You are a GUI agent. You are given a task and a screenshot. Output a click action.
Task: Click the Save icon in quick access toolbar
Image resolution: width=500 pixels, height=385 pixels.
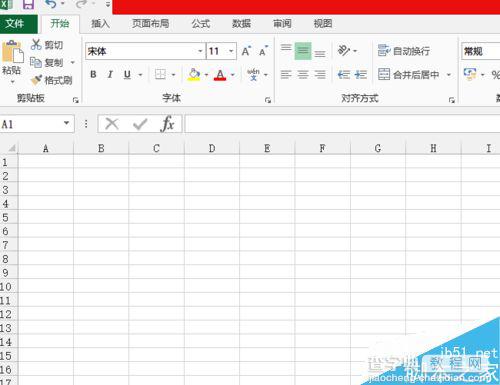(29, 4)
